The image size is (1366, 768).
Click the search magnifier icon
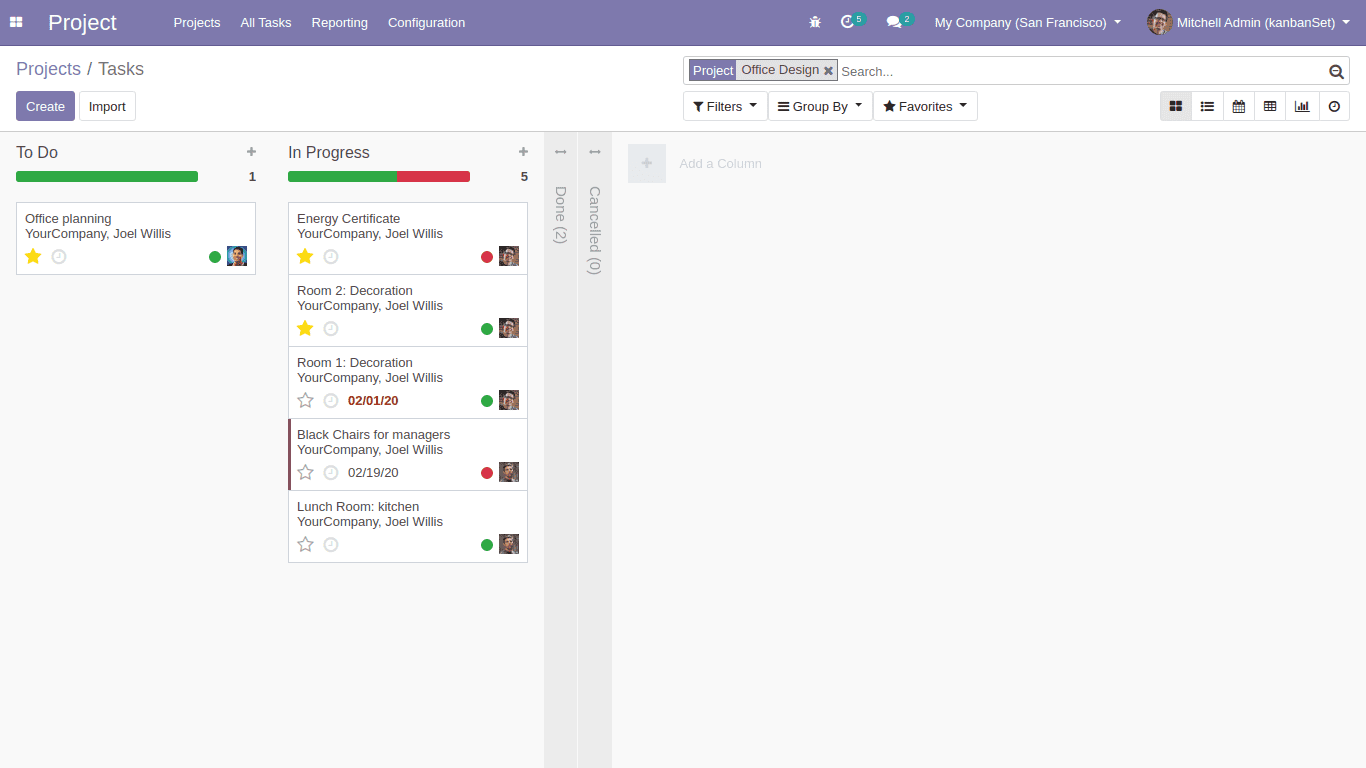point(1336,71)
